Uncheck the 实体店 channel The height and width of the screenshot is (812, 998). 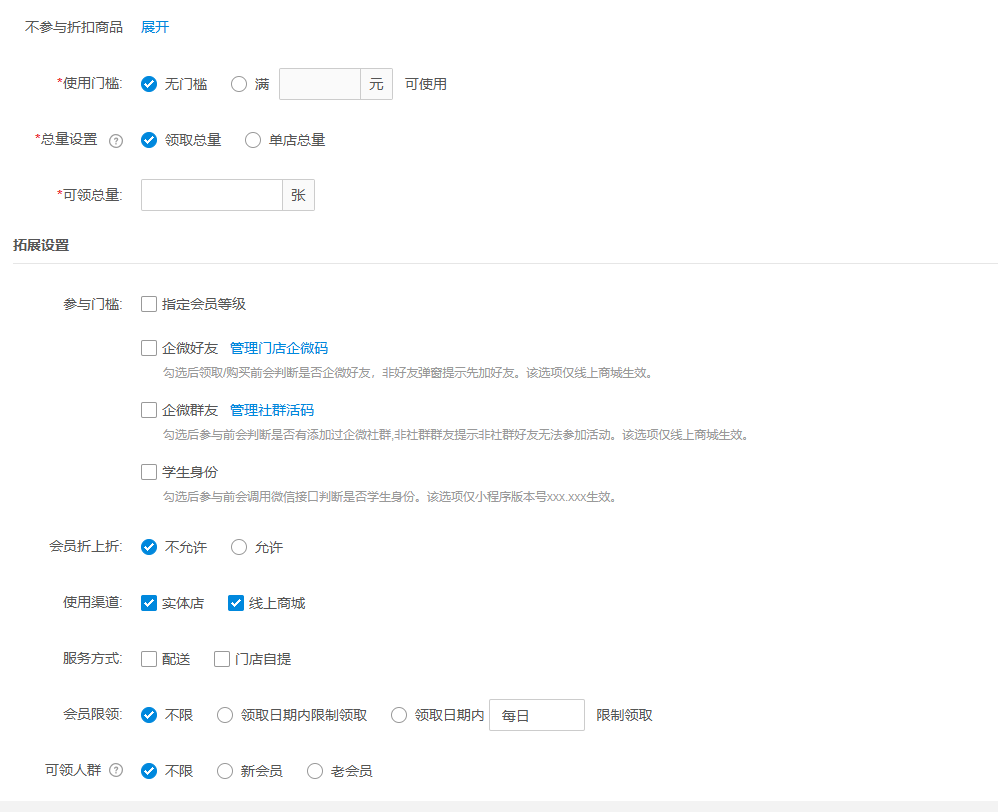point(148,602)
